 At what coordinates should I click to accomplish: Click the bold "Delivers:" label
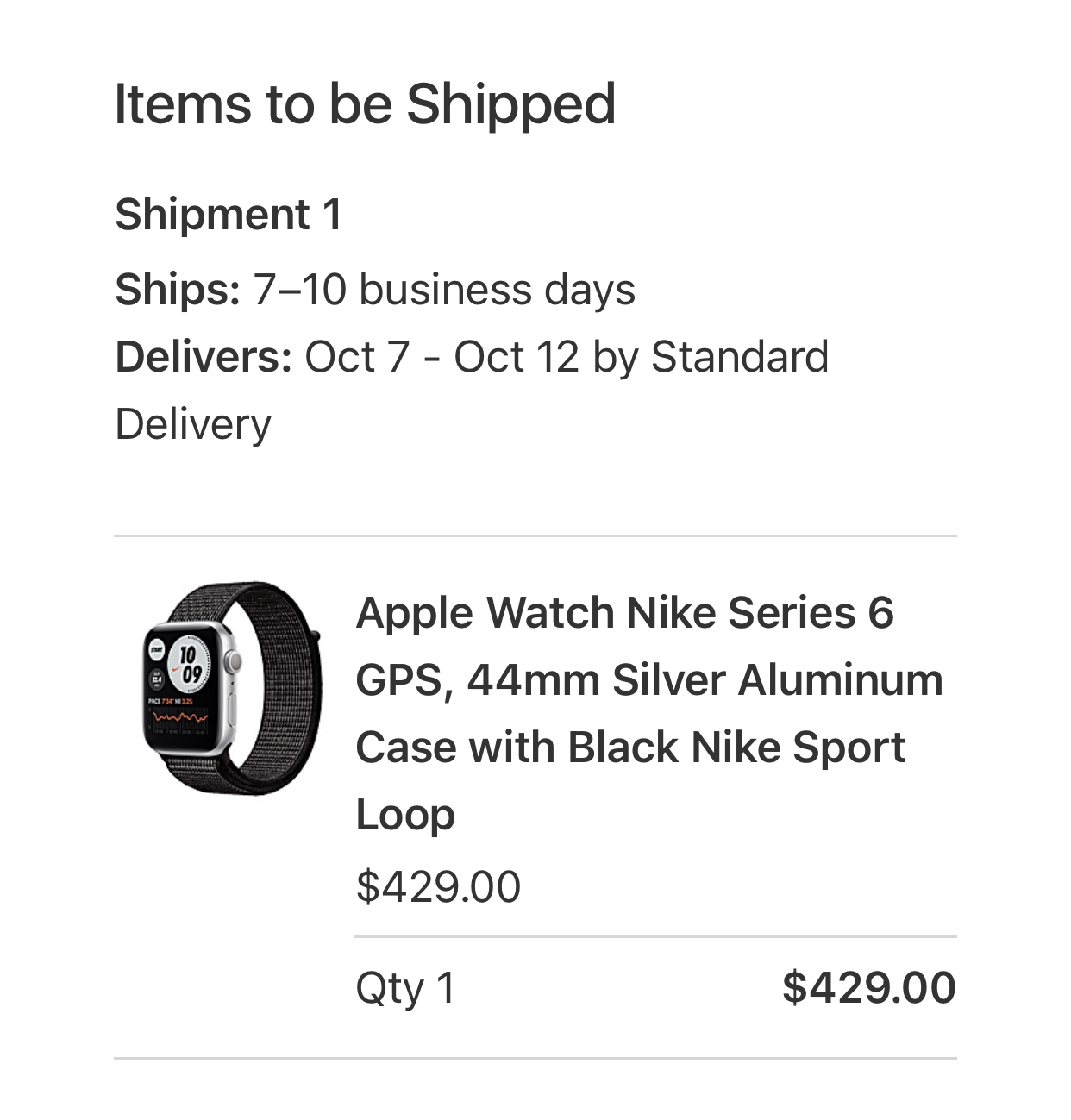[204, 357]
